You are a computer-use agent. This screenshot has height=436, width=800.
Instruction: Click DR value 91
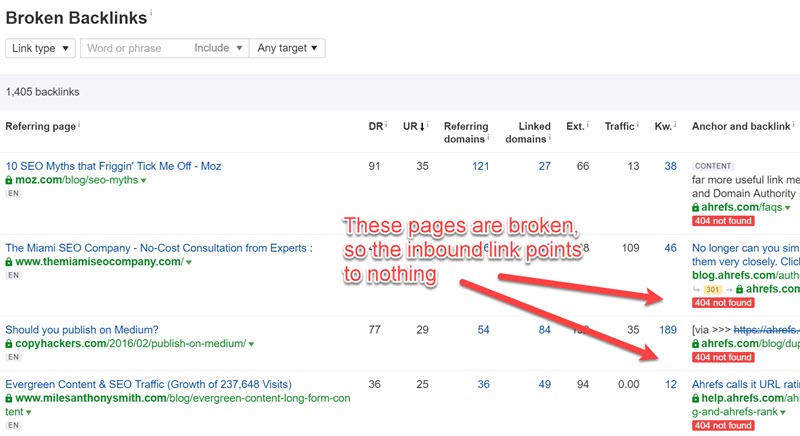coord(374,166)
